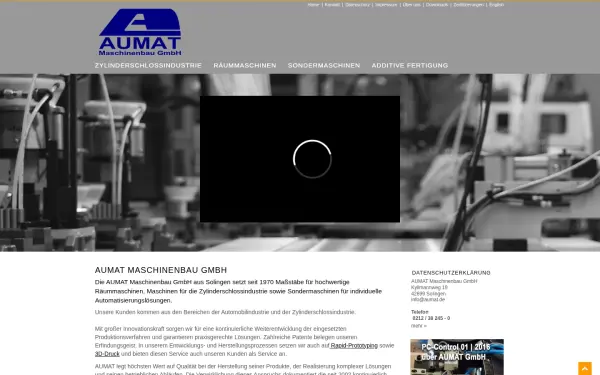Click the AUMAT Maschinenbau GmbH logo
The image size is (600, 375).
(x=140, y=32)
